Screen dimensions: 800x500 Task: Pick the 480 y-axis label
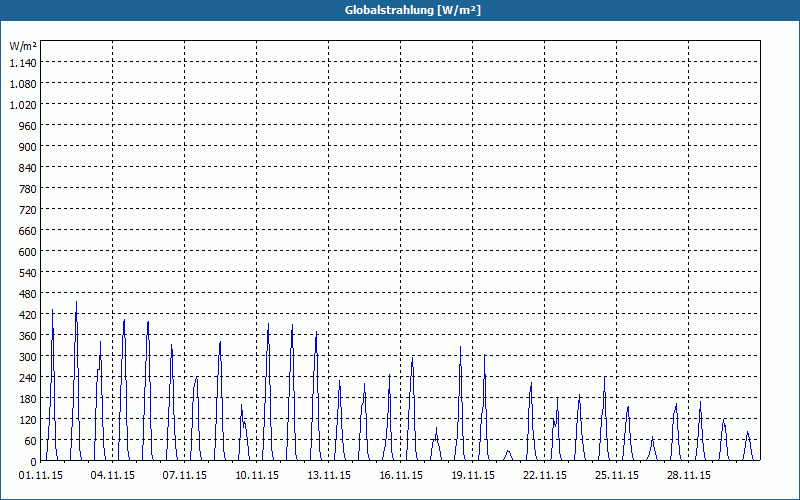tap(28, 294)
